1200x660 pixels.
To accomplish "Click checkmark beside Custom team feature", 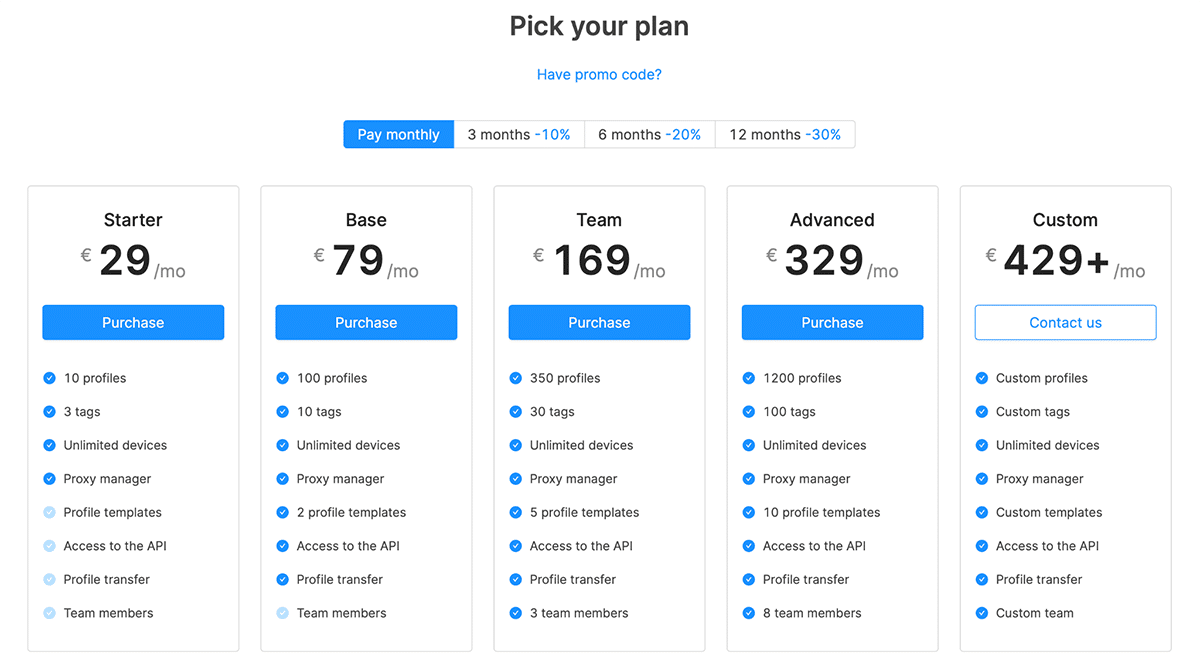I will (x=981, y=613).
